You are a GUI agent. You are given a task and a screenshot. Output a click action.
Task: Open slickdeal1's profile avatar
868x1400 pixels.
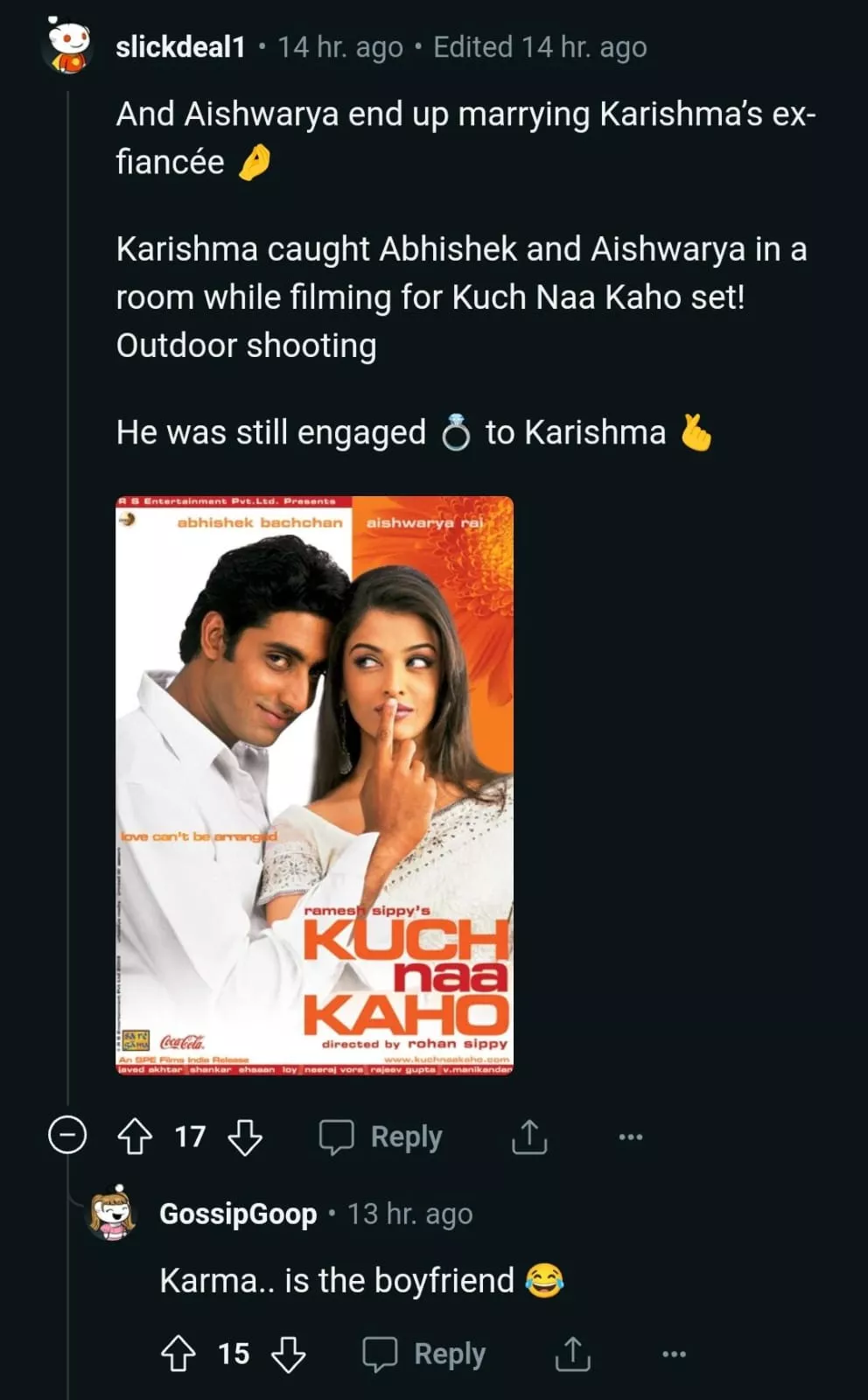point(69,46)
